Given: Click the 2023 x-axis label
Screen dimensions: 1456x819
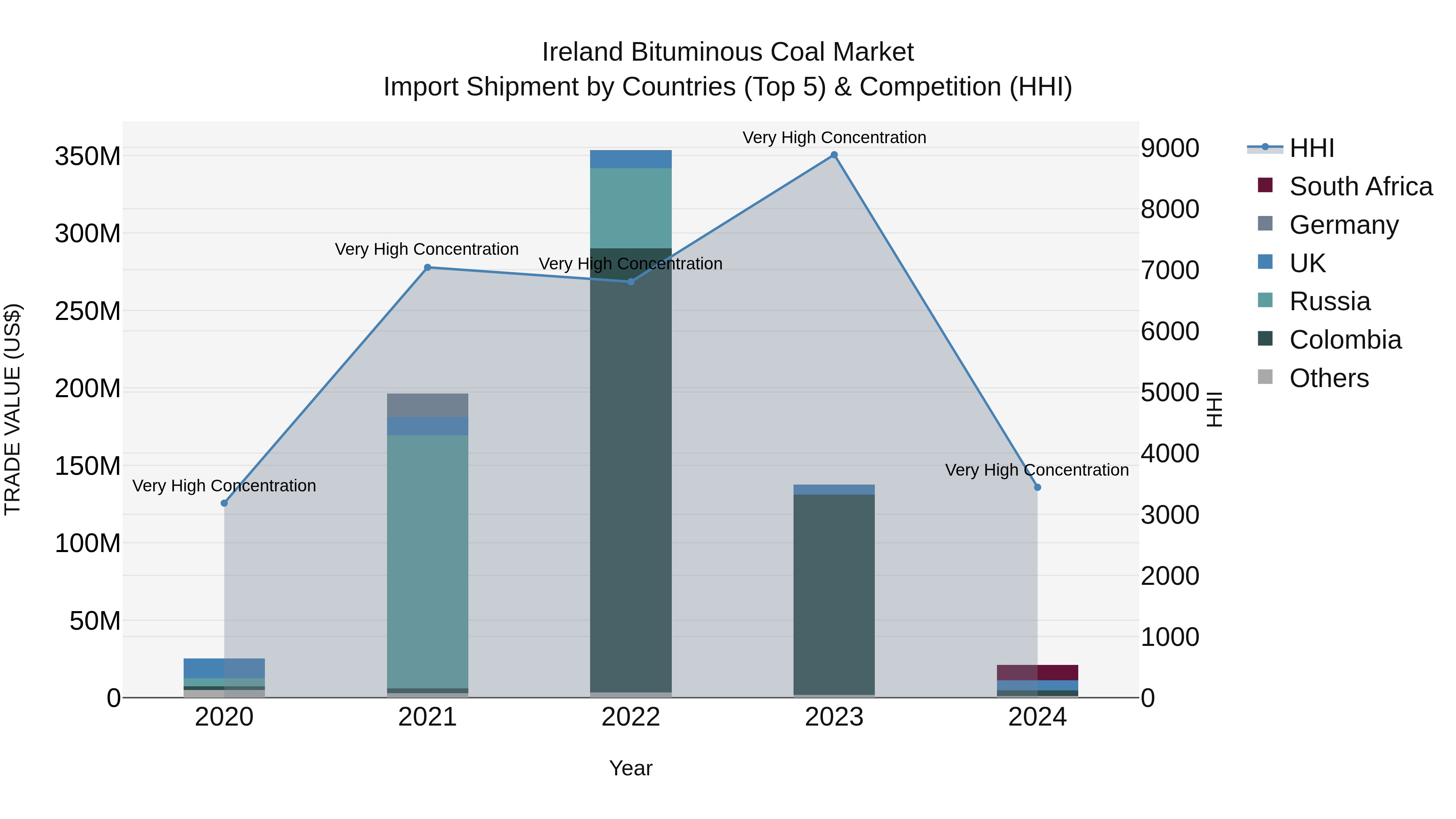Looking at the screenshot, I should (834, 717).
